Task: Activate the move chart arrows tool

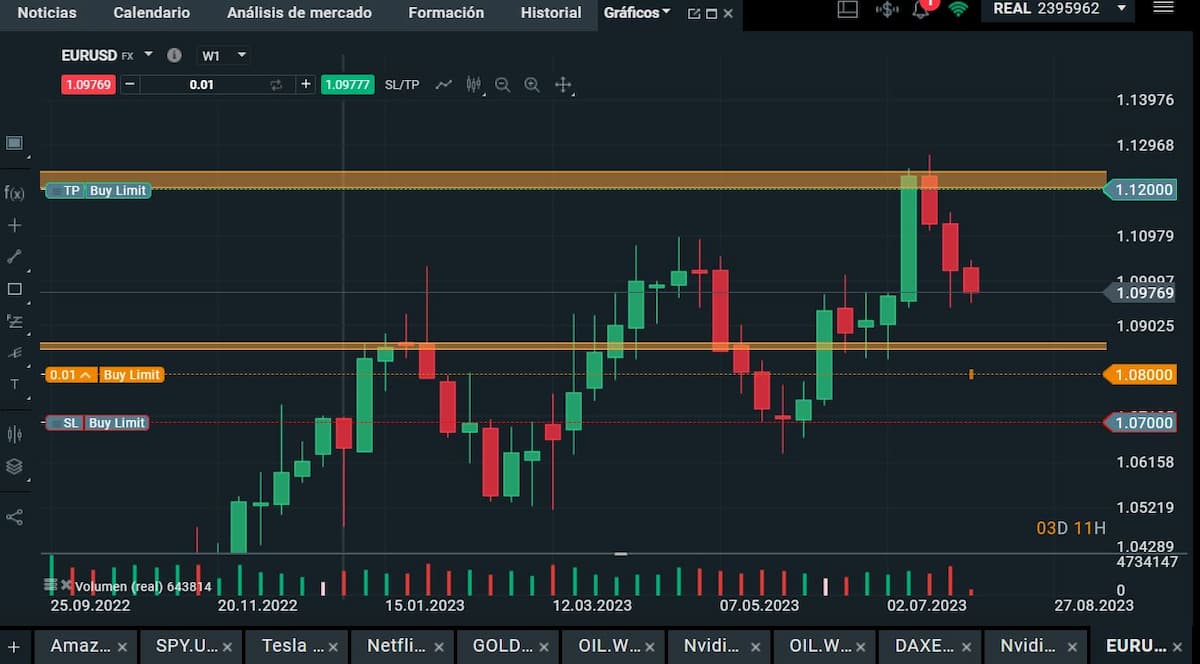Action: 563,85
